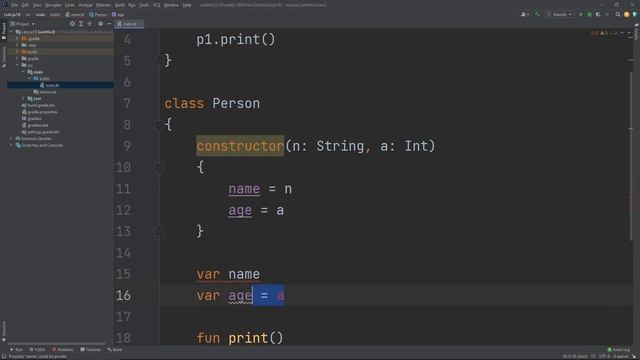Screen dimensions: 640x360
Task: Click the Run button in the top toolbar
Action: 581,14
